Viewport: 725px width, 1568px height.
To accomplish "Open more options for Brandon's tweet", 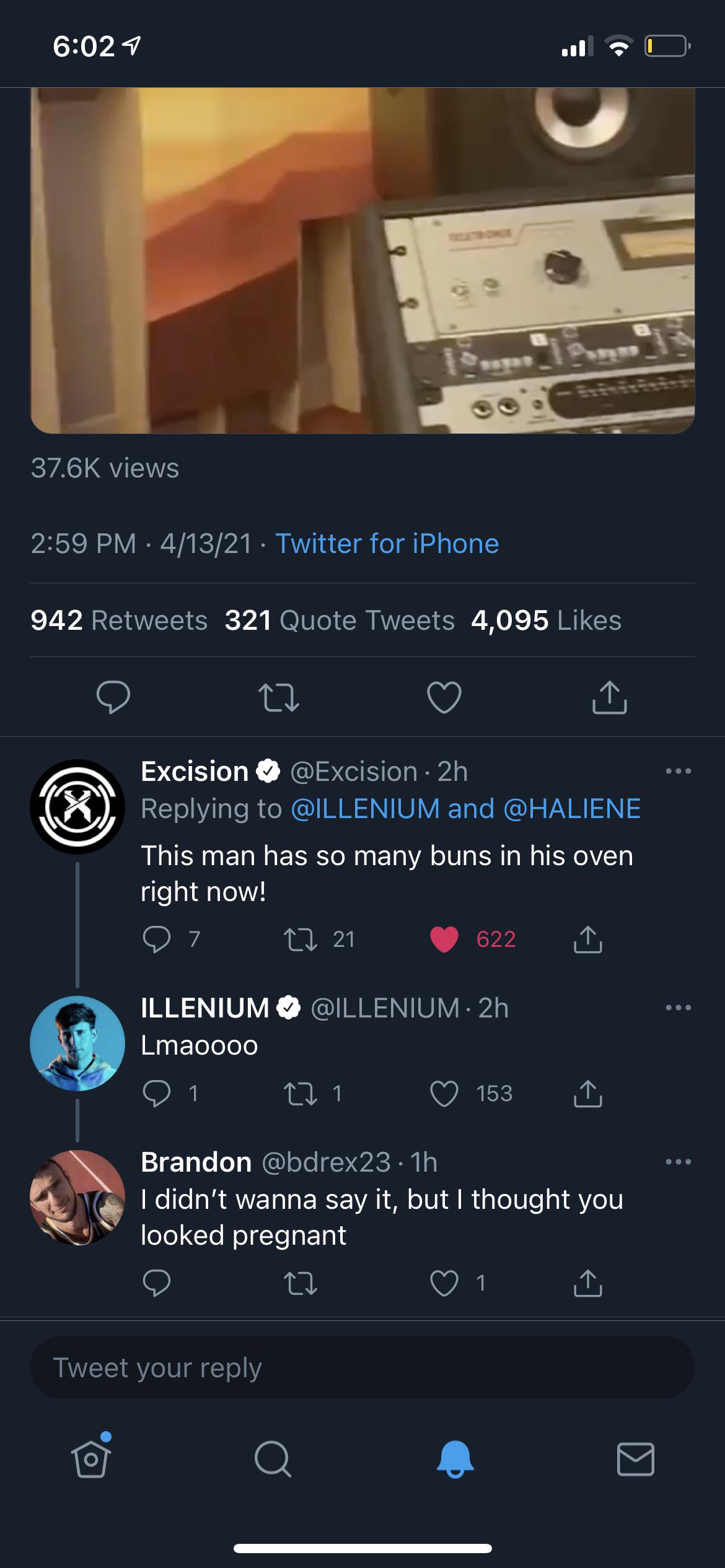I will click(x=678, y=1162).
